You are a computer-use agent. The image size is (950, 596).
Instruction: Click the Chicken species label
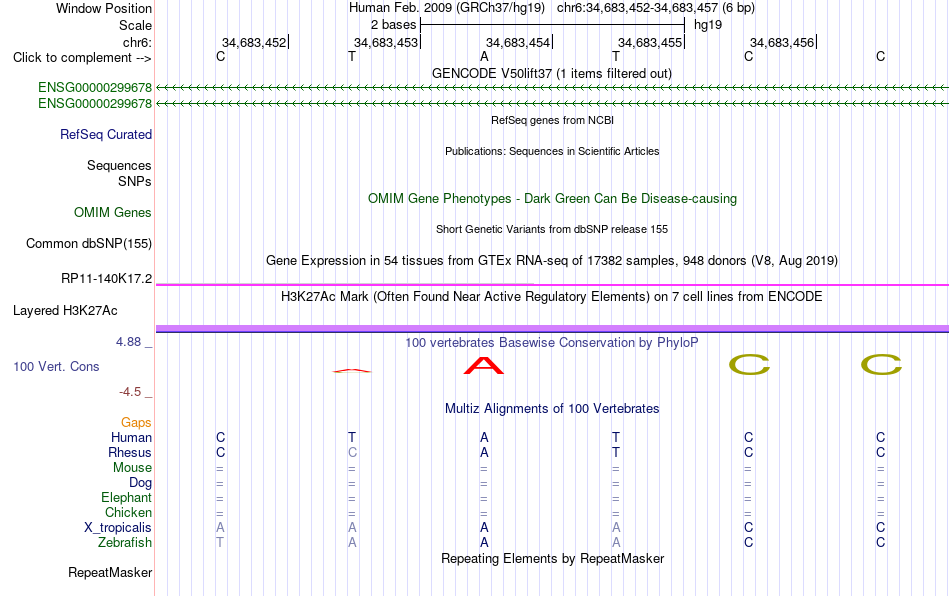(128, 512)
